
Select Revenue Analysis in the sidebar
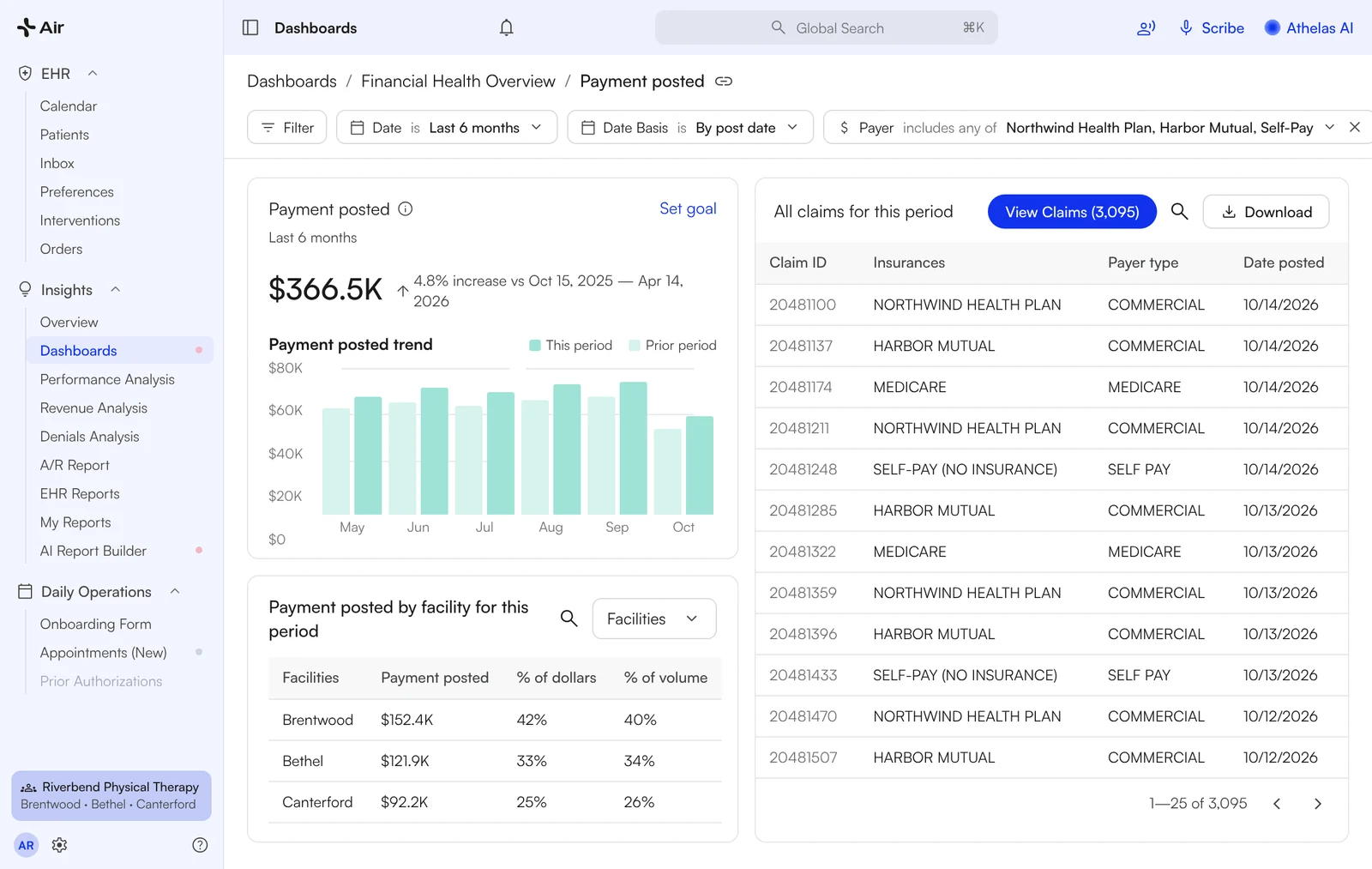93,408
